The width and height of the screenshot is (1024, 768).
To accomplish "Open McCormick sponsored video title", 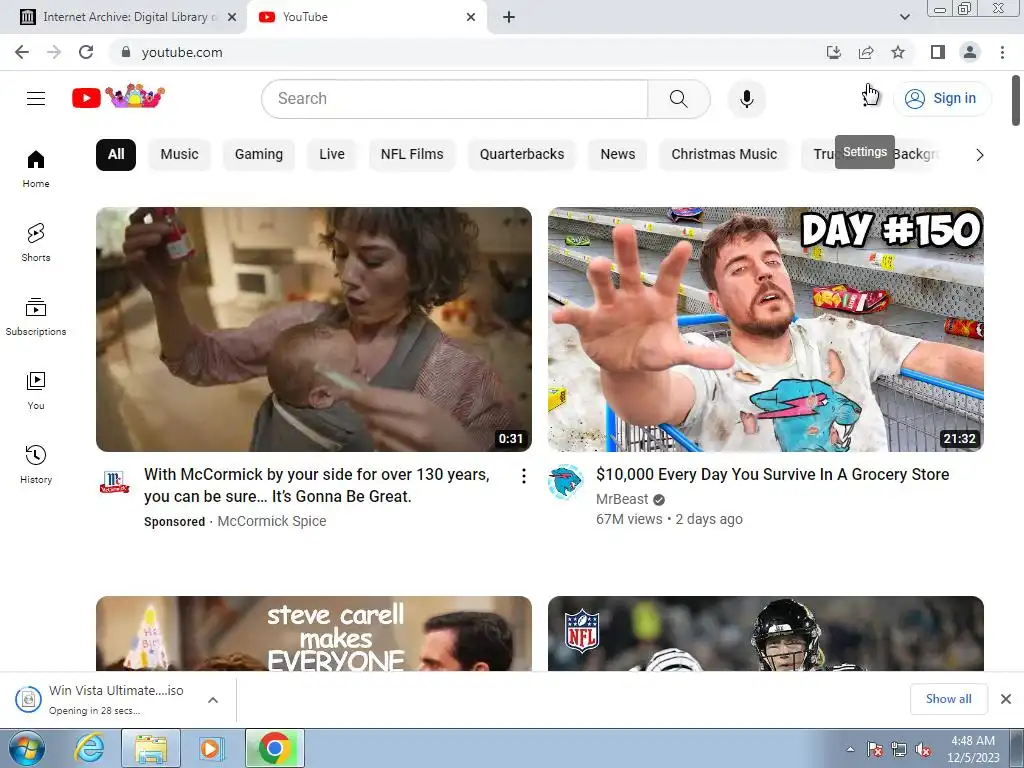I will 317,485.
